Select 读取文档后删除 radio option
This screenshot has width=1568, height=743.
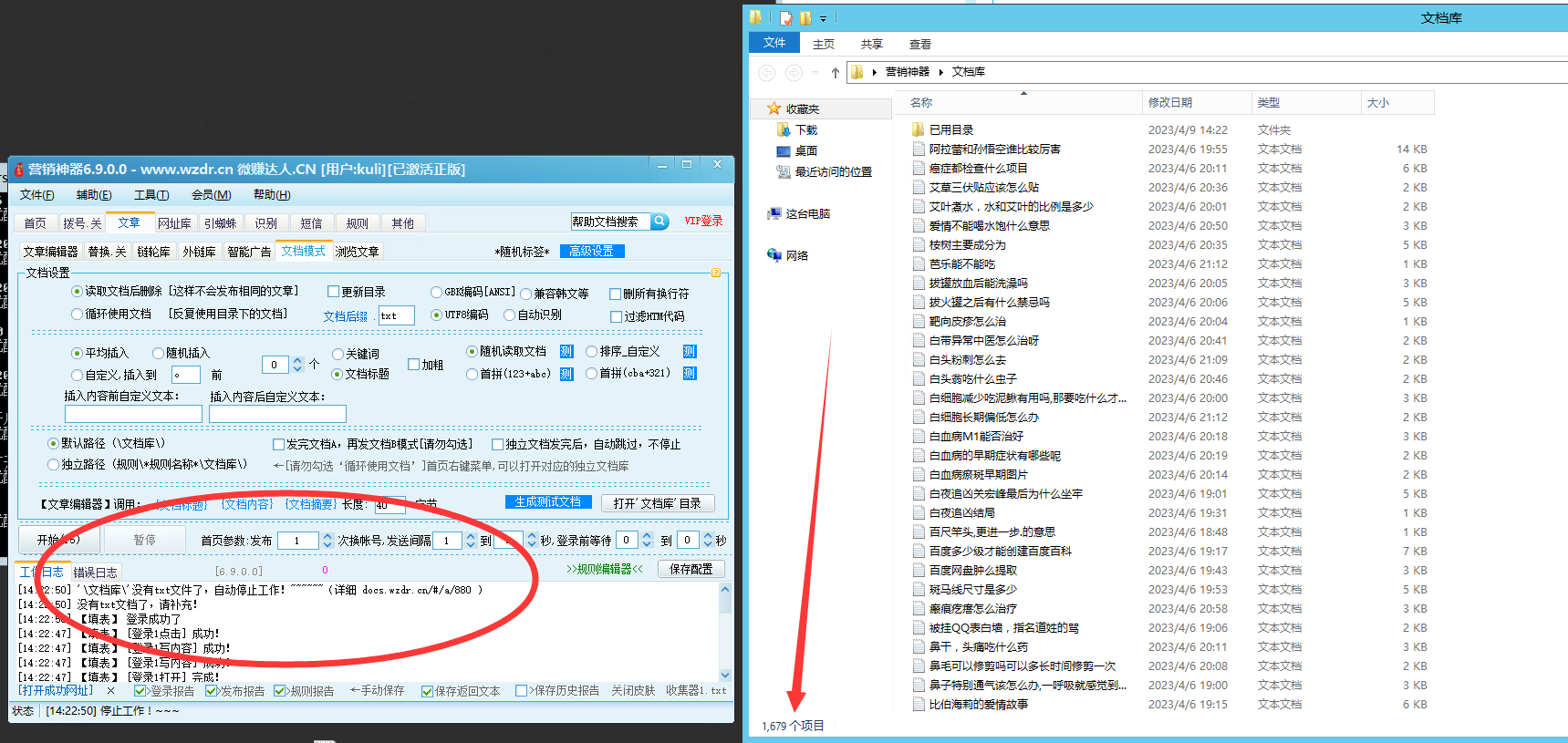pos(78,292)
